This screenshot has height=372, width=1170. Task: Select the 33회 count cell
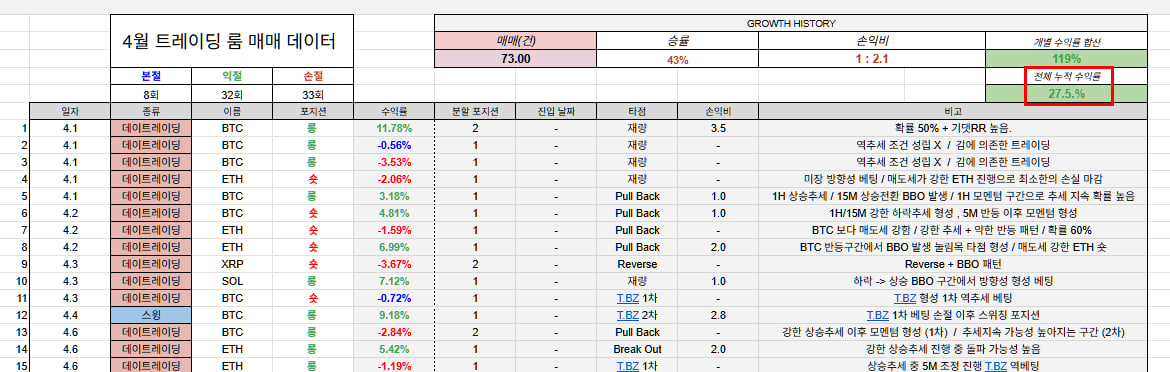click(313, 94)
